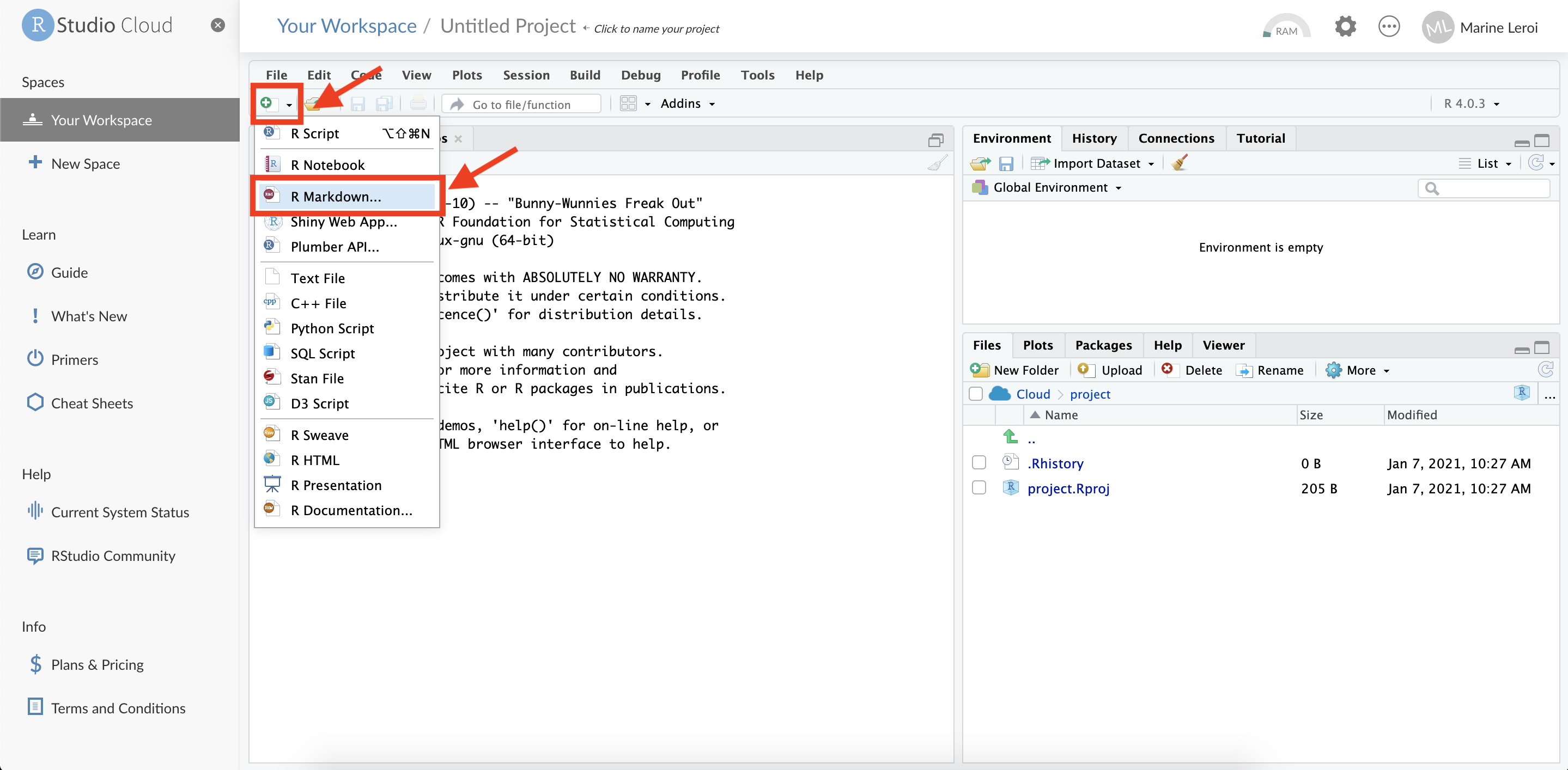Click the RAM usage gauge icon
The image size is (1568, 770).
1286,27
